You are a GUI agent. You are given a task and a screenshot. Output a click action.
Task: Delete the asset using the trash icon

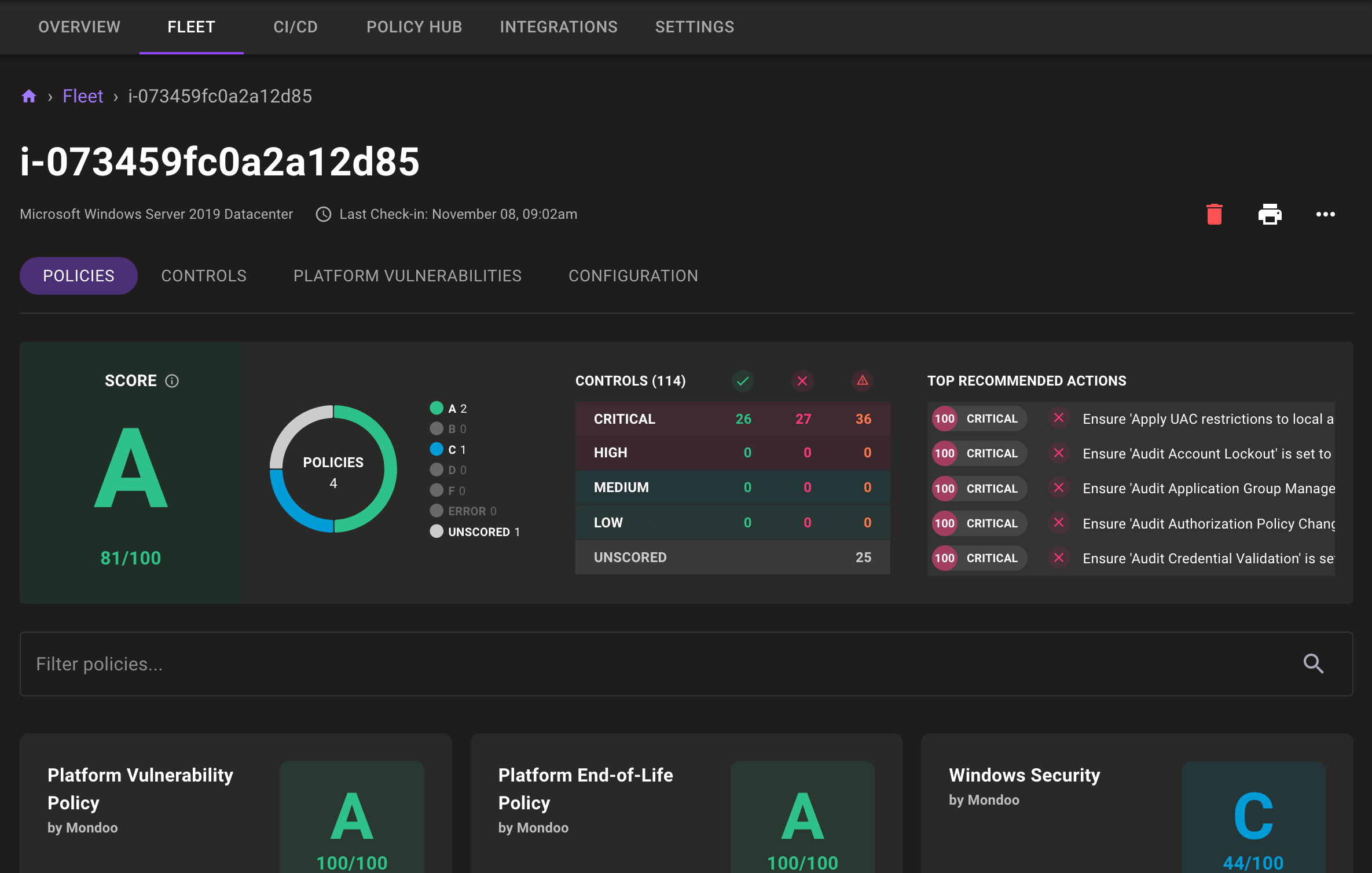pos(1214,214)
